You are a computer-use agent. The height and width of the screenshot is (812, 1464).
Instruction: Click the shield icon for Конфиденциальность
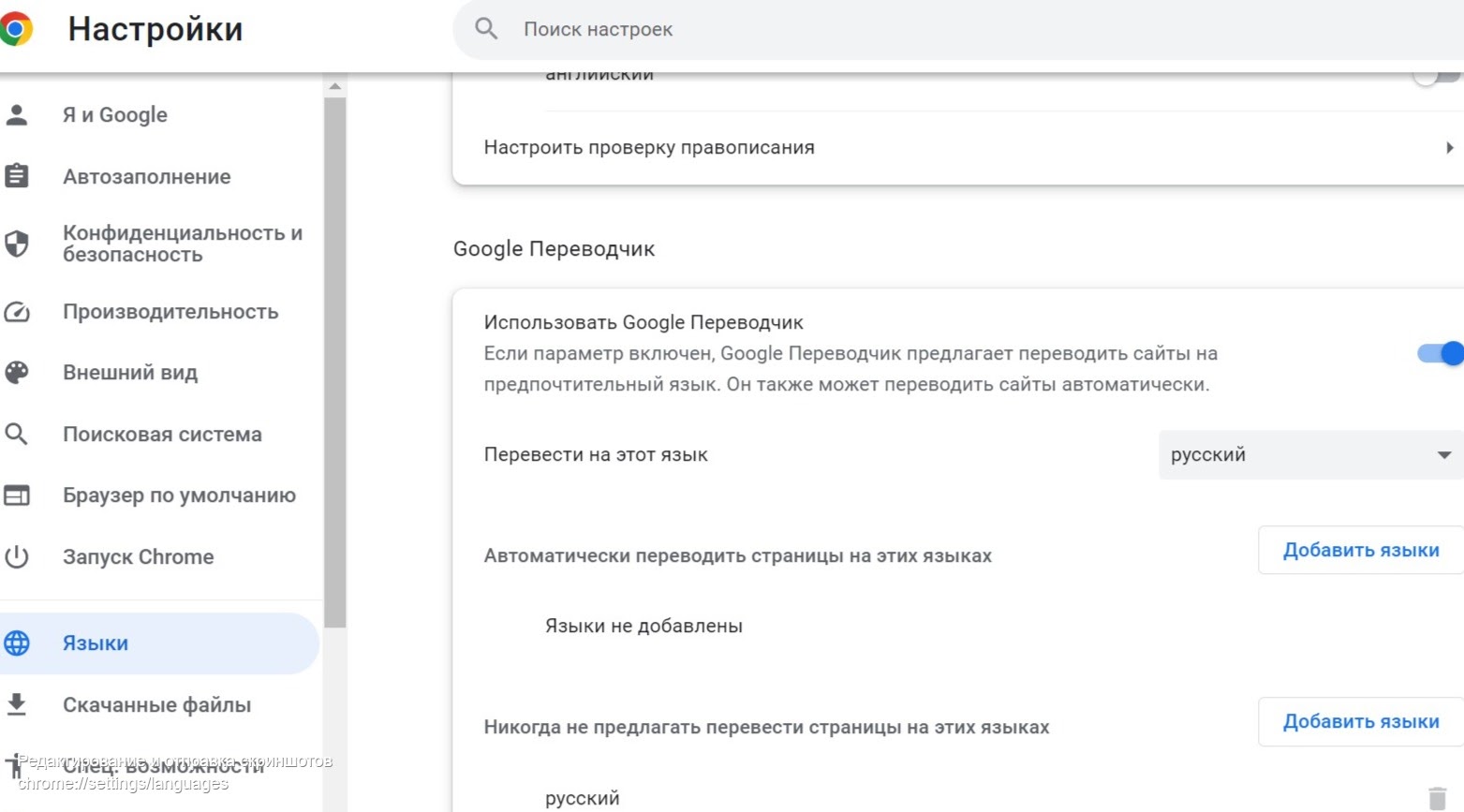[17, 244]
